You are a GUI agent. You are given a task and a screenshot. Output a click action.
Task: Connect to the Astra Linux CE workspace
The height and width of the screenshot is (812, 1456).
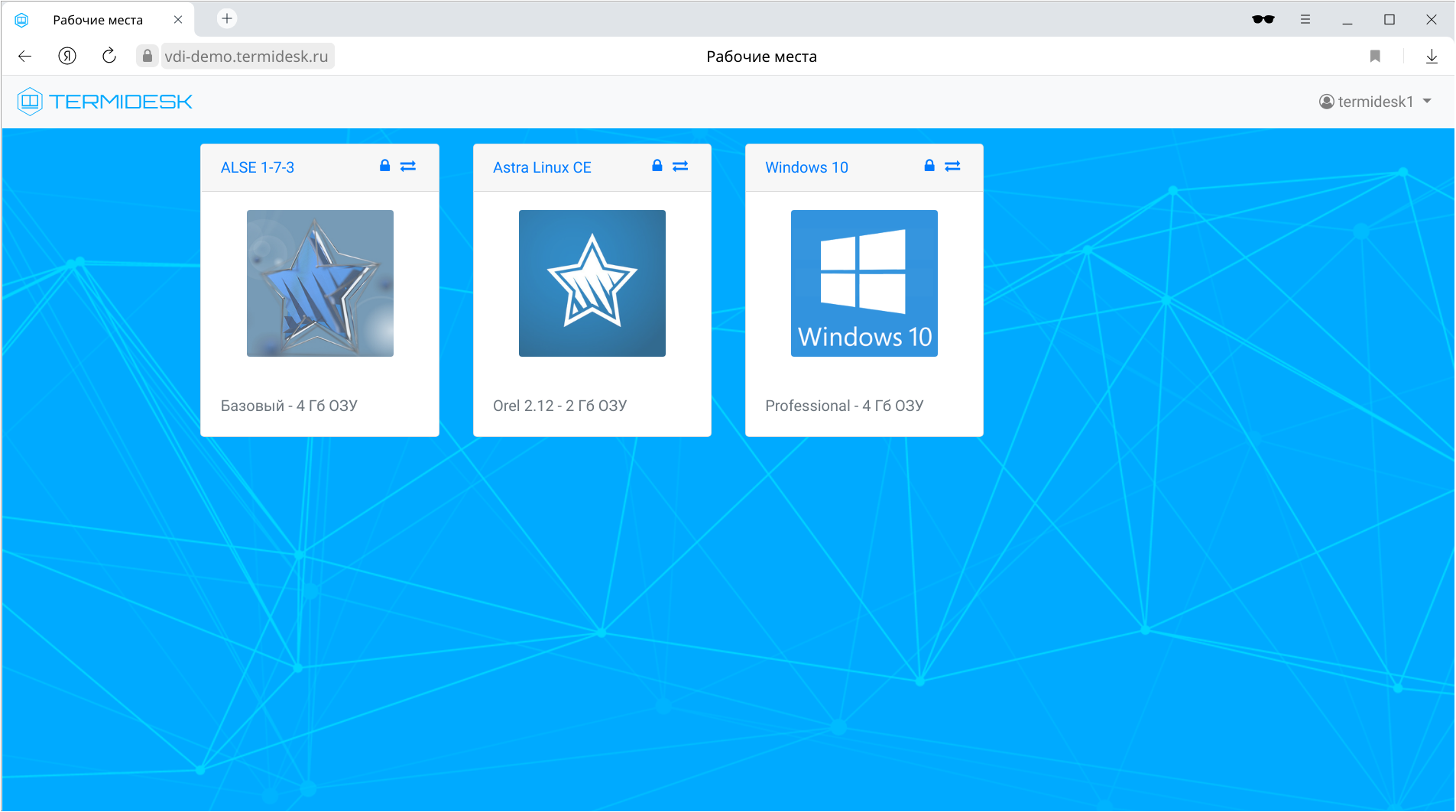coord(680,166)
